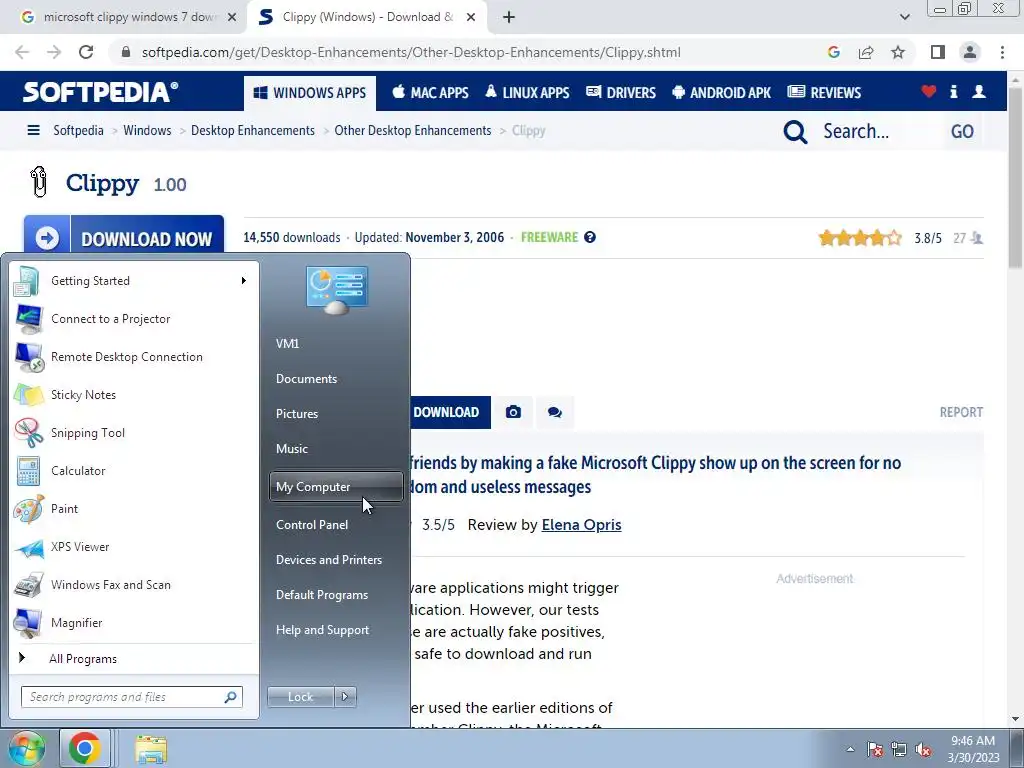Open Chrome three-dot menu
Image resolution: width=1024 pixels, height=768 pixels.
click(1002, 52)
